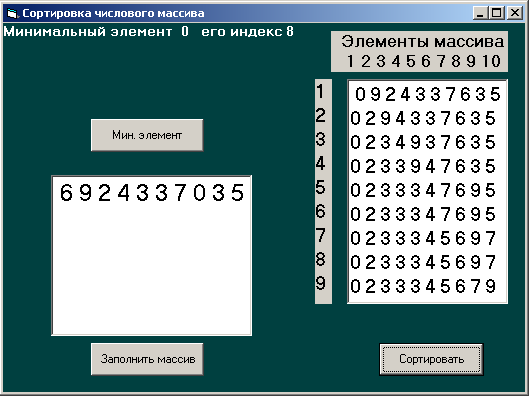Image resolution: width=529 pixels, height=396 pixels.
Task: Minimize the Сортировка числового массива window
Action: [481, 13]
